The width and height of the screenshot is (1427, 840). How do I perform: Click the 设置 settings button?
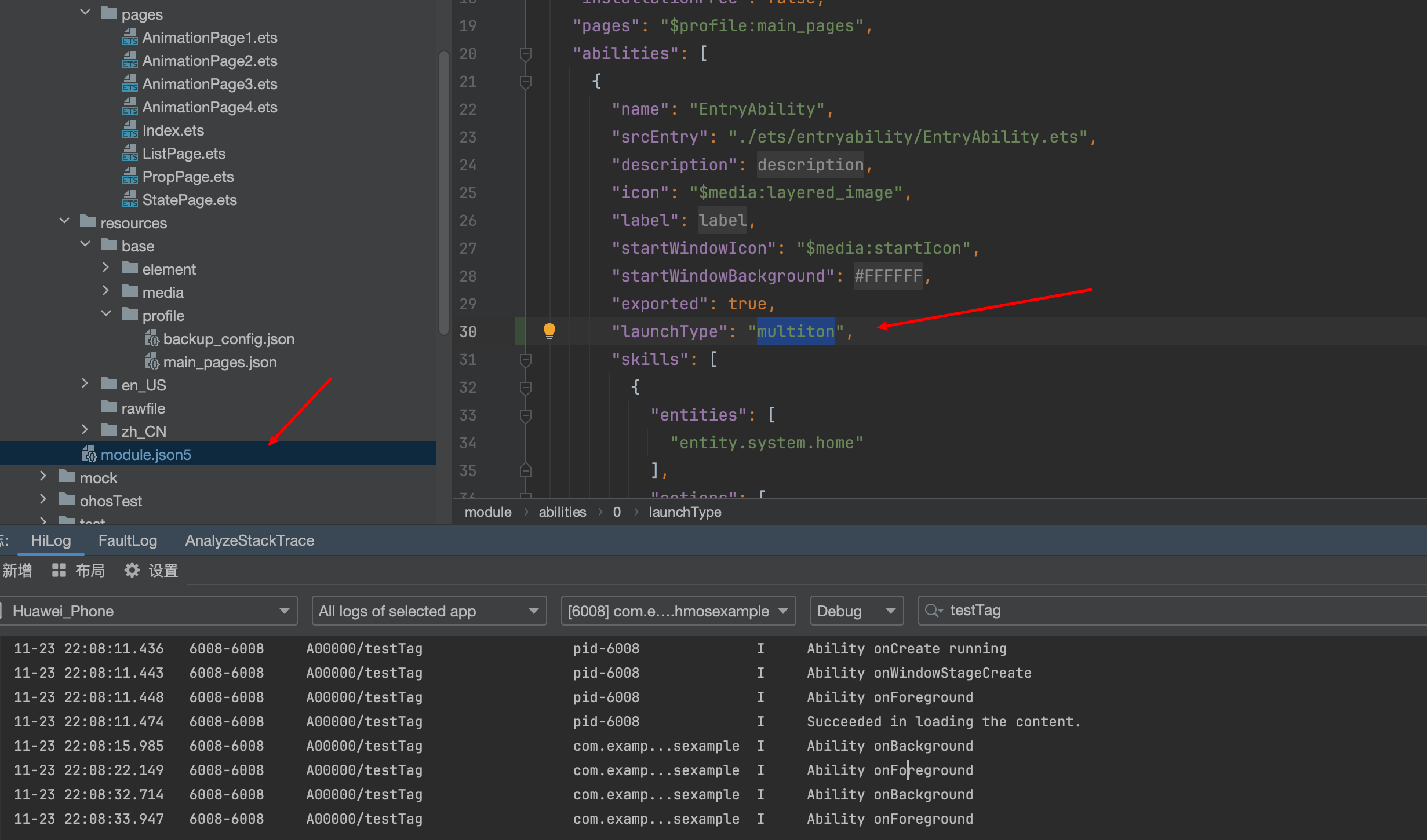(x=151, y=571)
